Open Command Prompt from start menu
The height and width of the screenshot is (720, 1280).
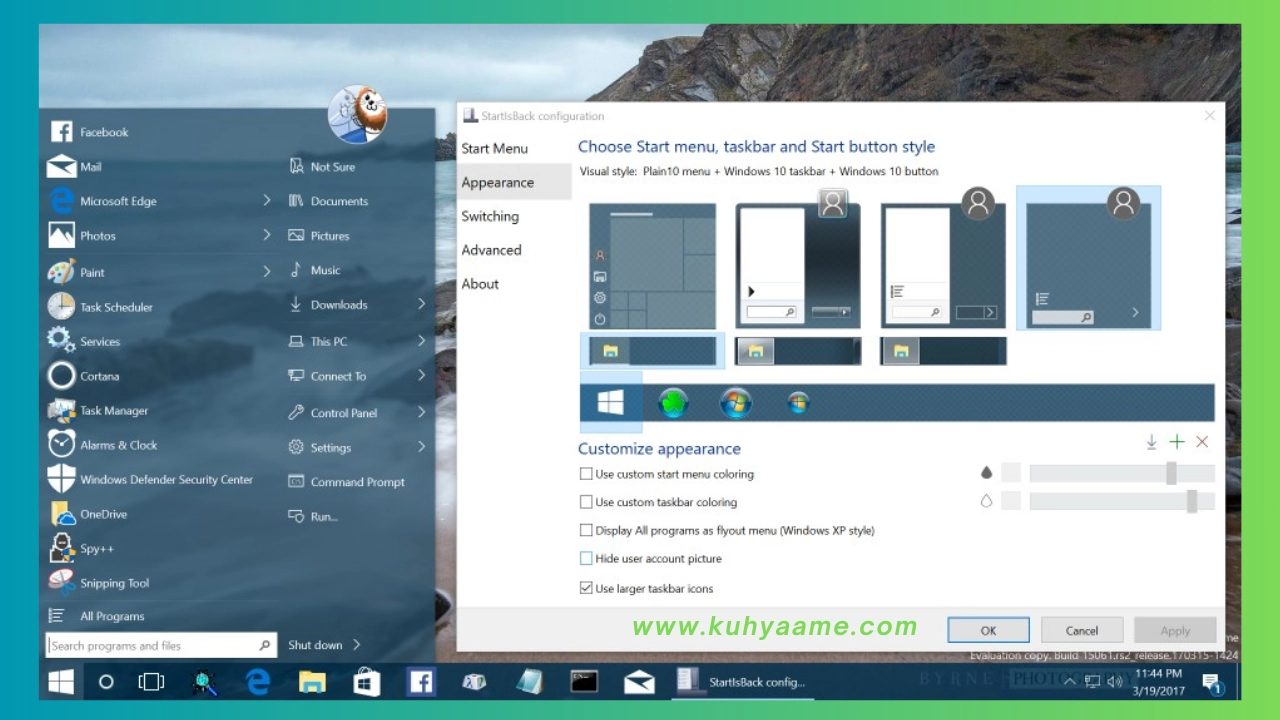357,482
